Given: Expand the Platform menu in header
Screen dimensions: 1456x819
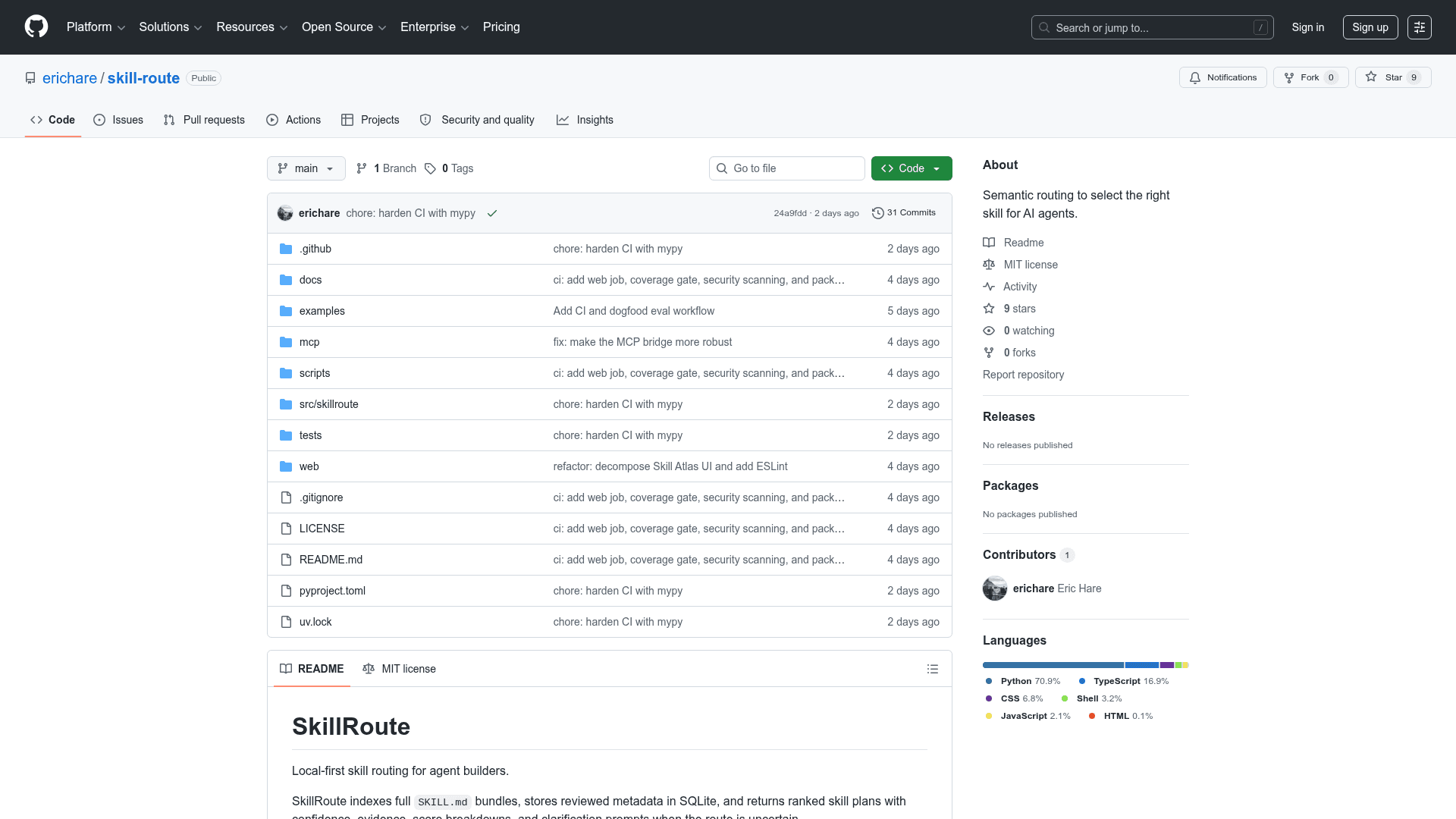Looking at the screenshot, I should tap(96, 27).
